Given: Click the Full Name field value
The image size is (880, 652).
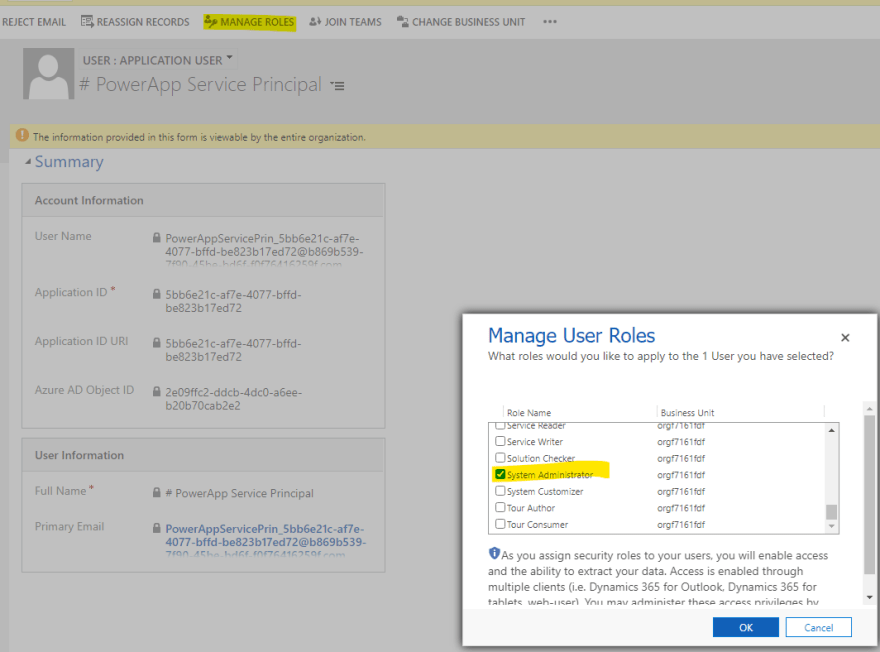Looking at the screenshot, I should tap(240, 493).
